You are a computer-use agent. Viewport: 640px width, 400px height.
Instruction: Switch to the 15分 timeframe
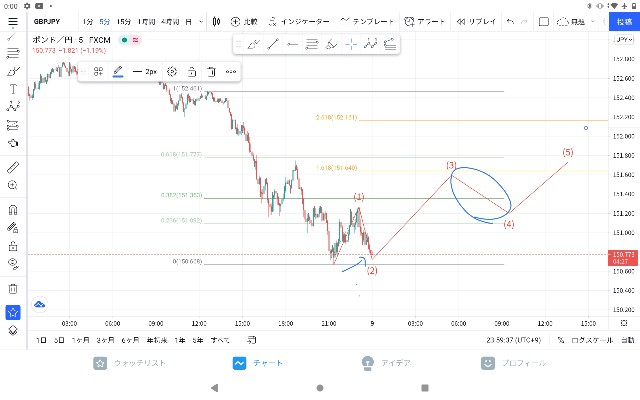tap(124, 22)
